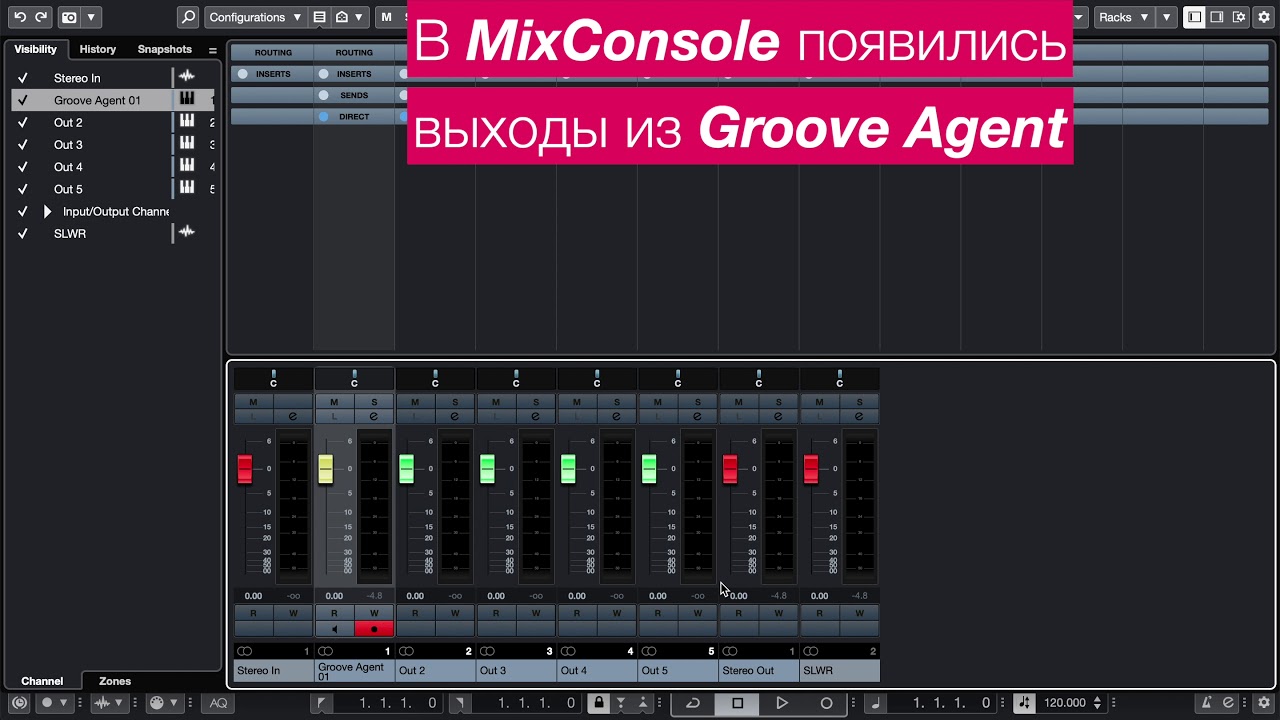Uncheck visibility of Out 4
The image size is (1280, 720).
(22, 167)
